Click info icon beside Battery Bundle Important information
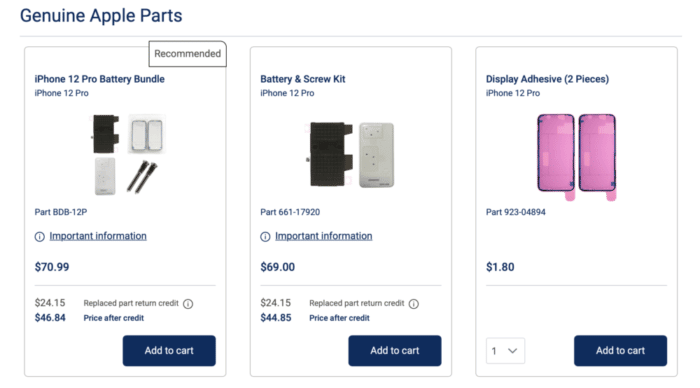 coord(40,237)
